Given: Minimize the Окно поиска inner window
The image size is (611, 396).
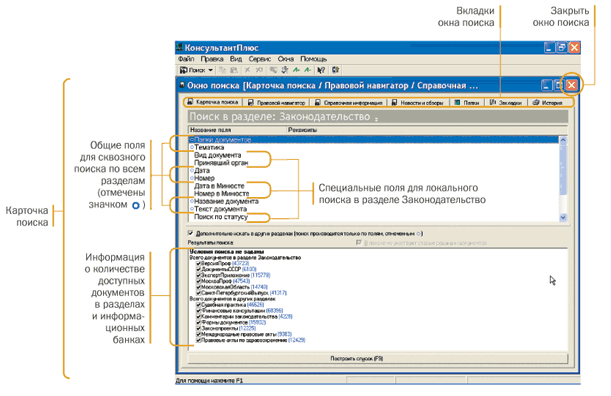Looking at the screenshot, I should [x=547, y=85].
